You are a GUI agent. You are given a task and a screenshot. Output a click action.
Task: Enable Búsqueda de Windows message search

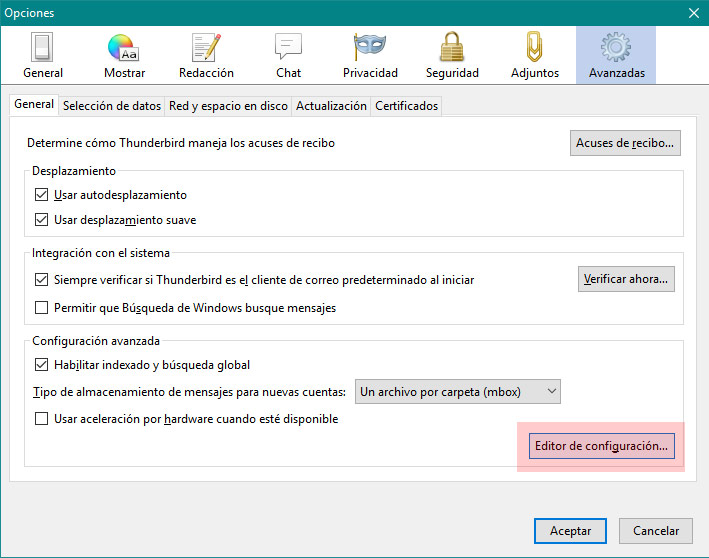[42, 308]
